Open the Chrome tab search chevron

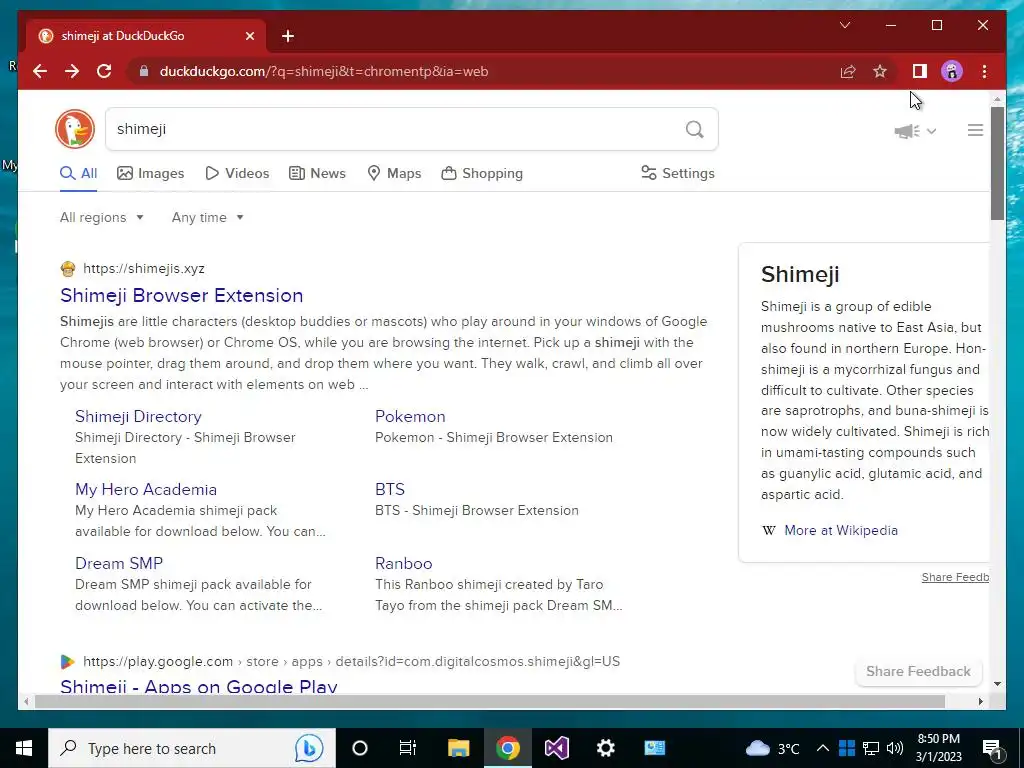click(844, 25)
